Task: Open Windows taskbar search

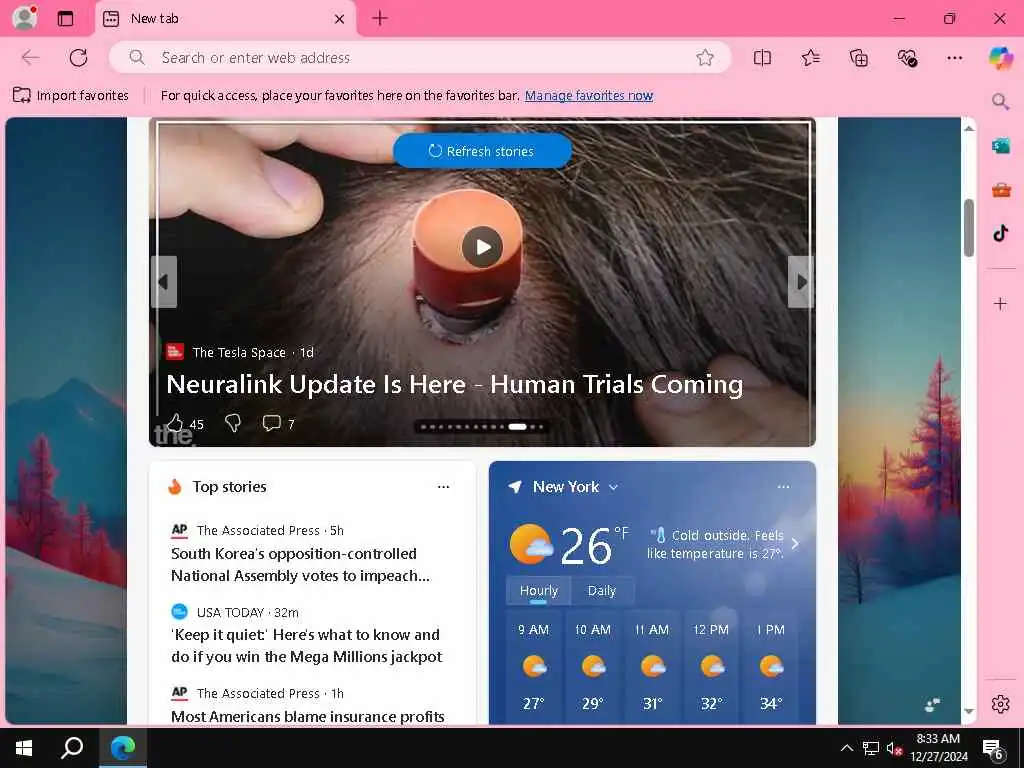Action: (x=72, y=748)
